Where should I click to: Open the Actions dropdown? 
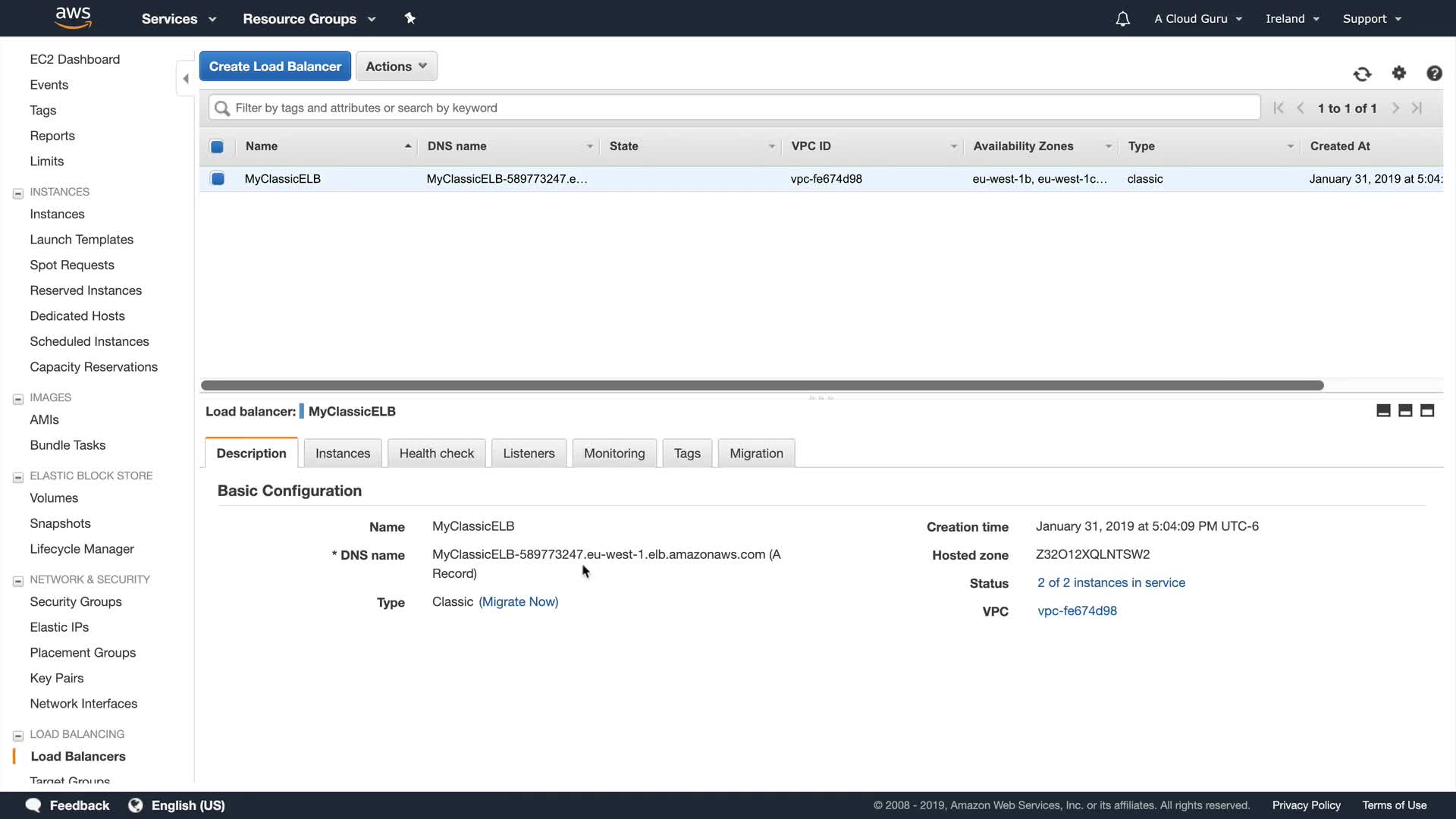[396, 67]
